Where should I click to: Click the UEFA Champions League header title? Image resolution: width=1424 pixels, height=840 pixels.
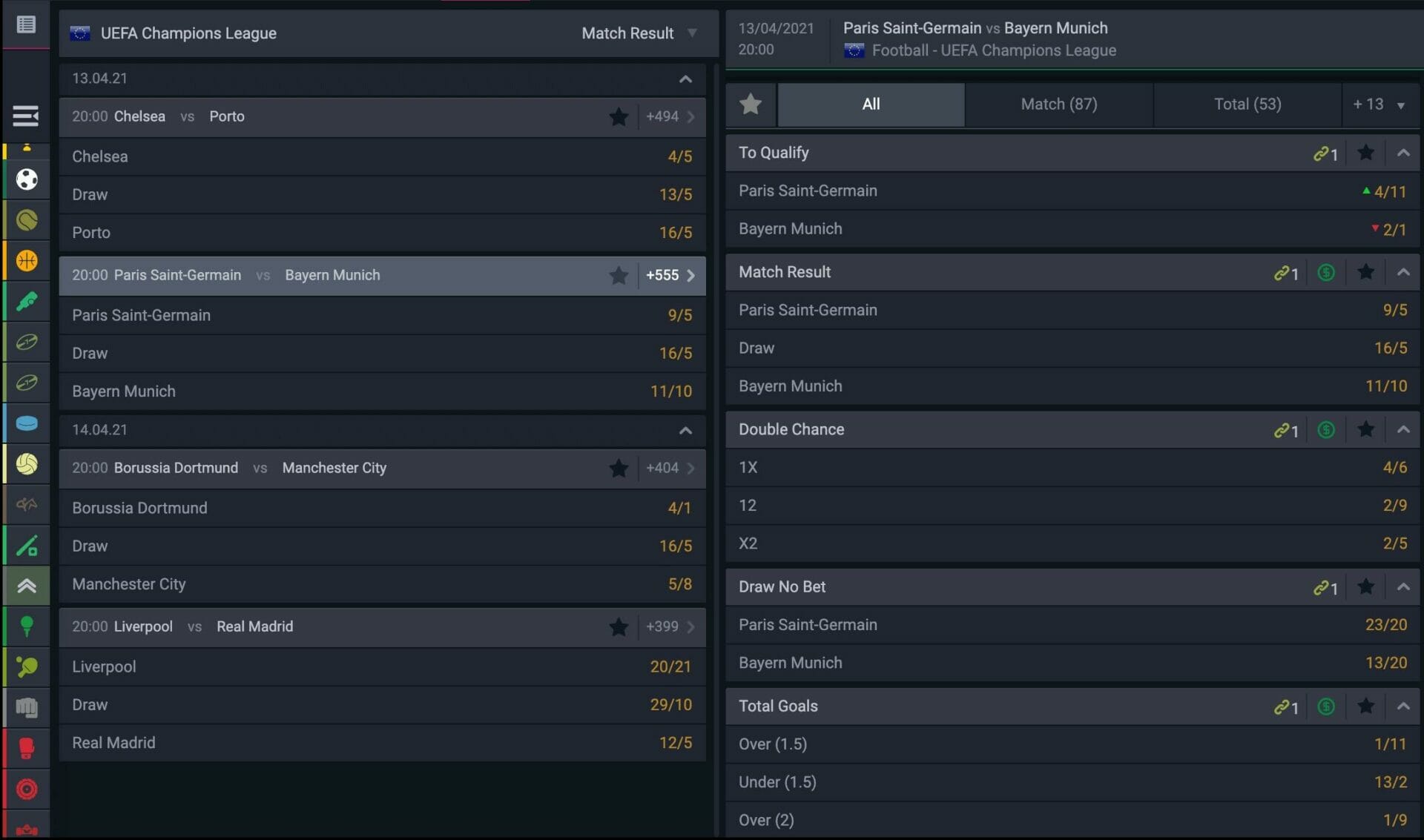(188, 33)
